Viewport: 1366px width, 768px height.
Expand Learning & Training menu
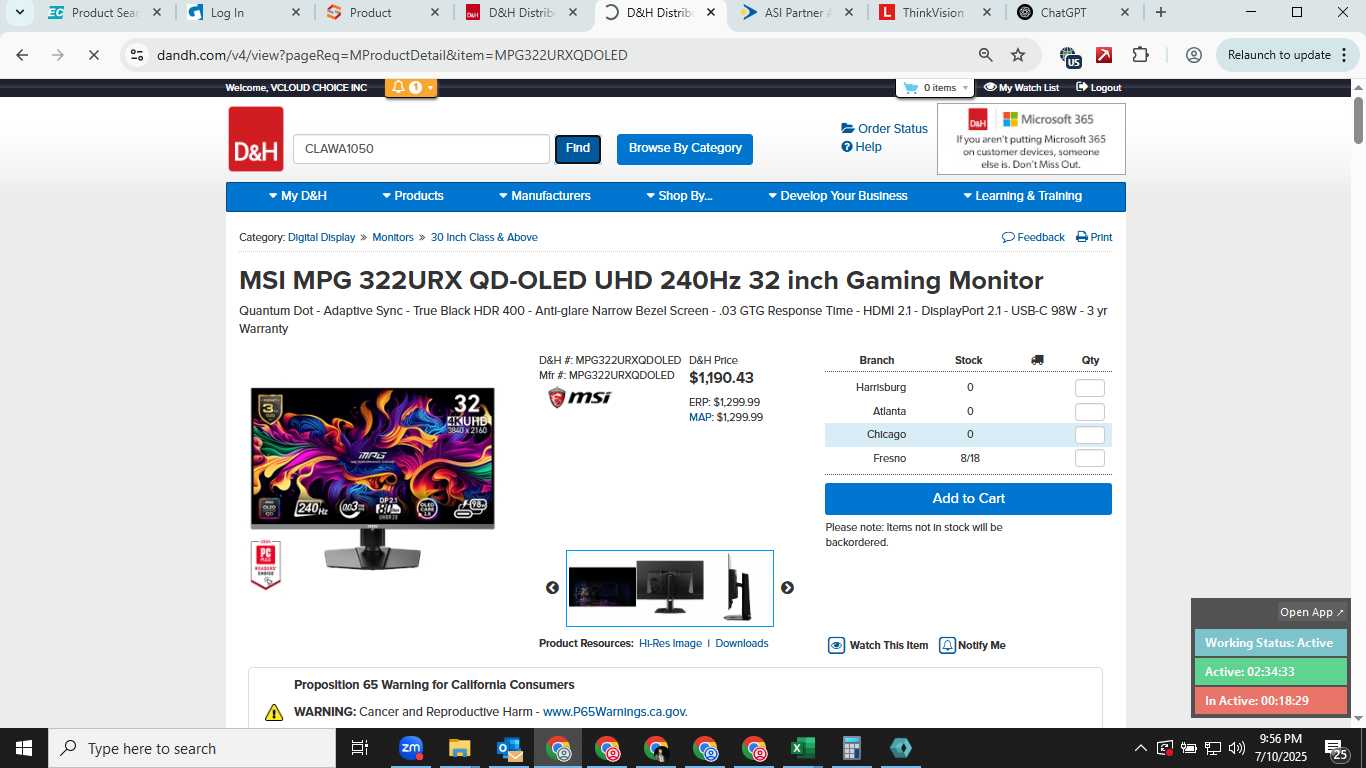(1023, 196)
